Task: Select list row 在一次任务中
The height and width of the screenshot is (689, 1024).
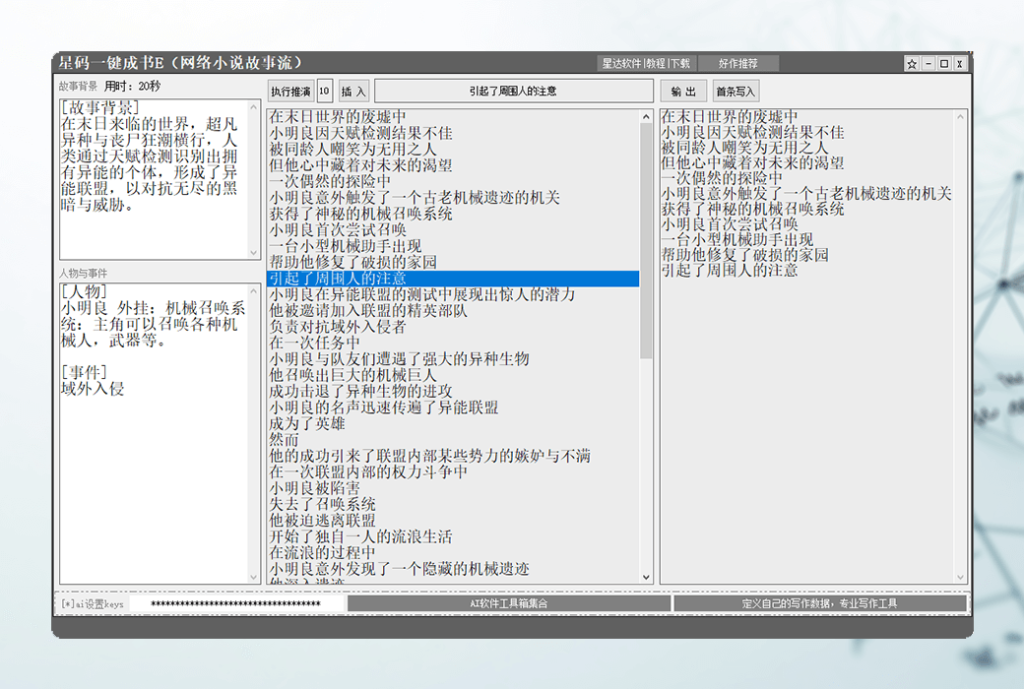Action: [x=453, y=343]
